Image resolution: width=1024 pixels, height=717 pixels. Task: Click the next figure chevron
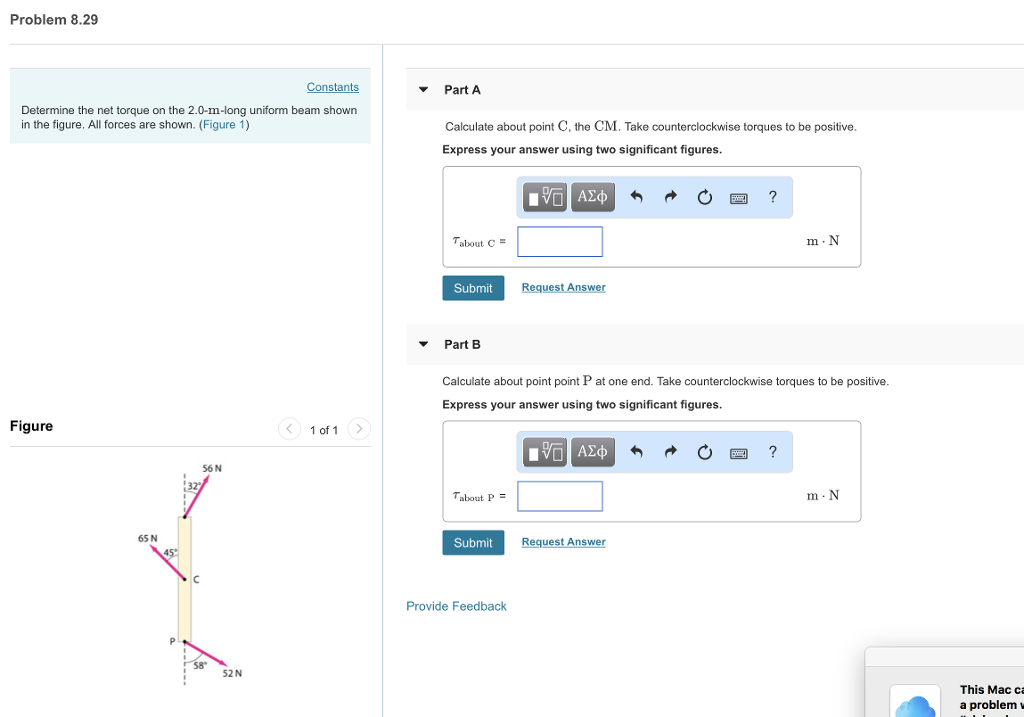[359, 428]
